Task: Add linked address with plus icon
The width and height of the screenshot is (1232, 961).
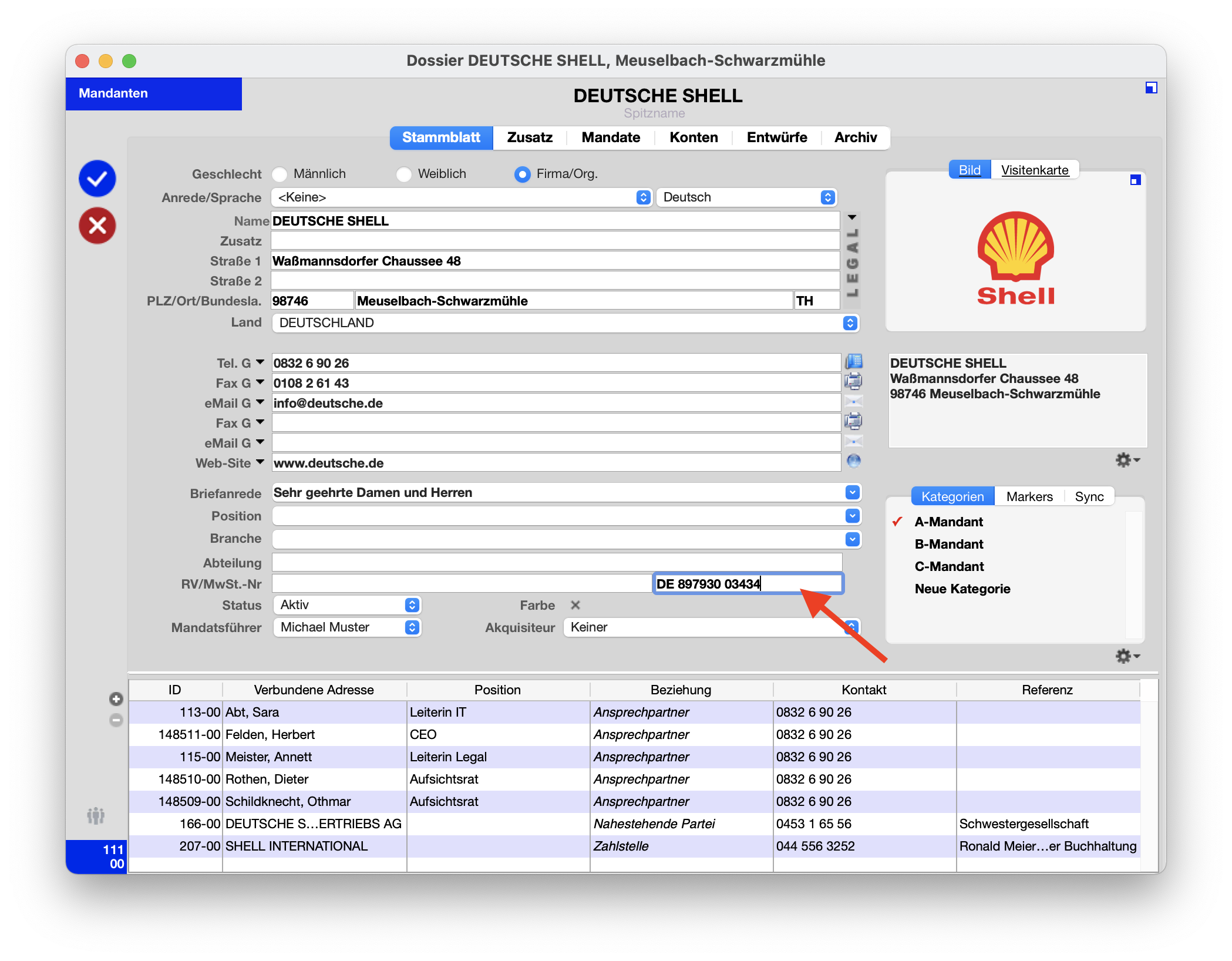Action: 116,699
